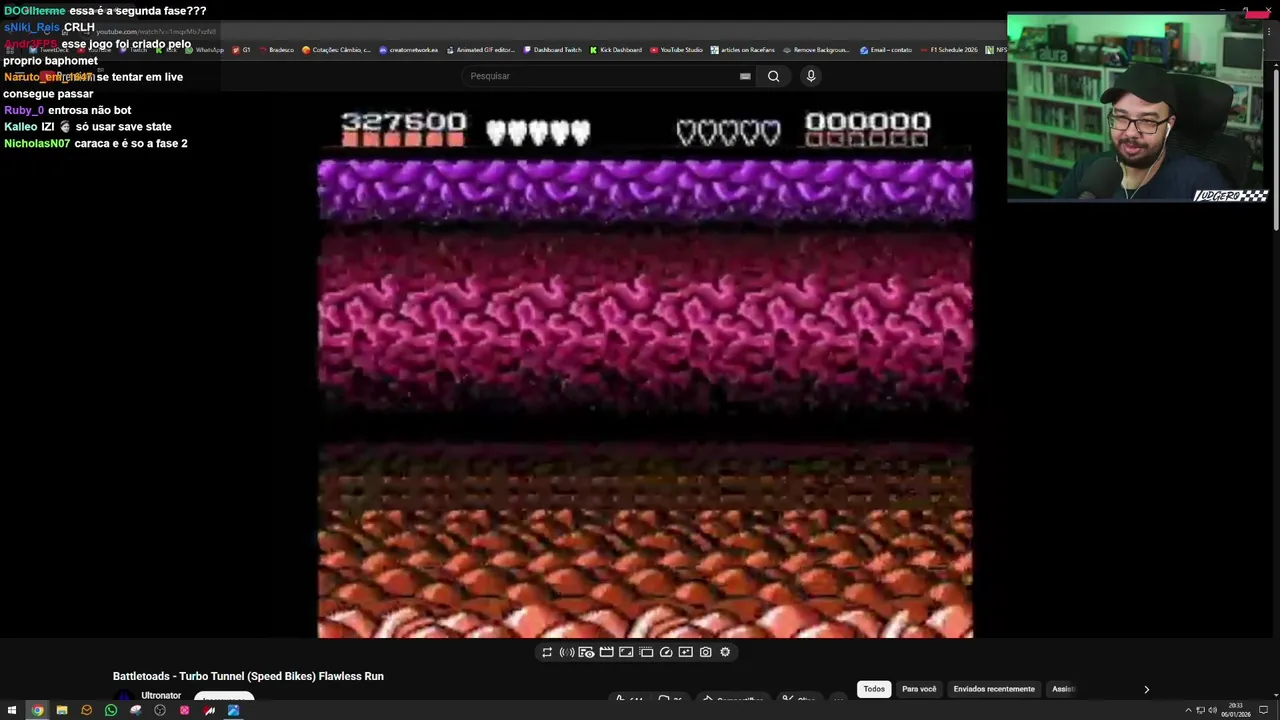Click the pop-up player window icon
Viewport: 1280px width, 720px height.
pos(646,652)
